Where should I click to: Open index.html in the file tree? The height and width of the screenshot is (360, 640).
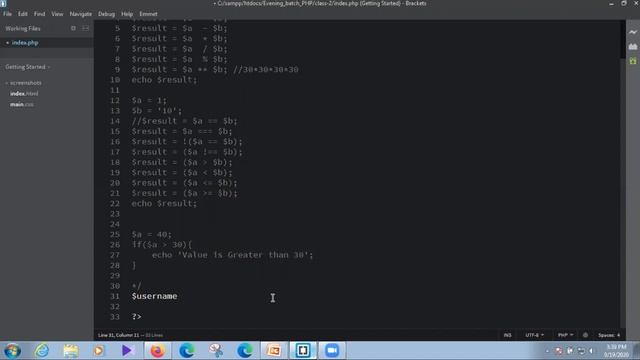point(24,93)
